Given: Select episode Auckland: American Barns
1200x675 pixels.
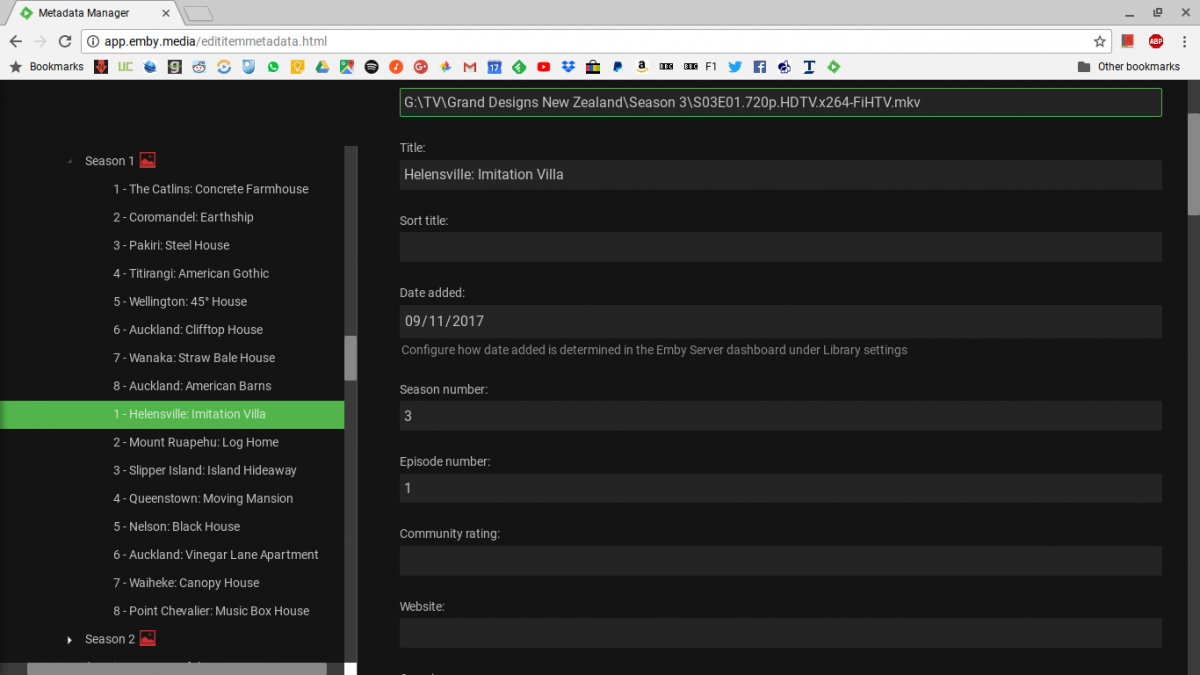Looking at the screenshot, I should [192, 385].
